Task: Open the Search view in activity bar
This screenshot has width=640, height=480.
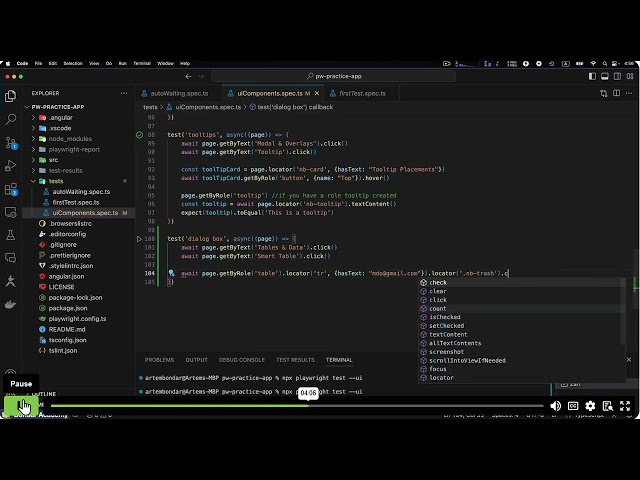Action: tap(11, 119)
